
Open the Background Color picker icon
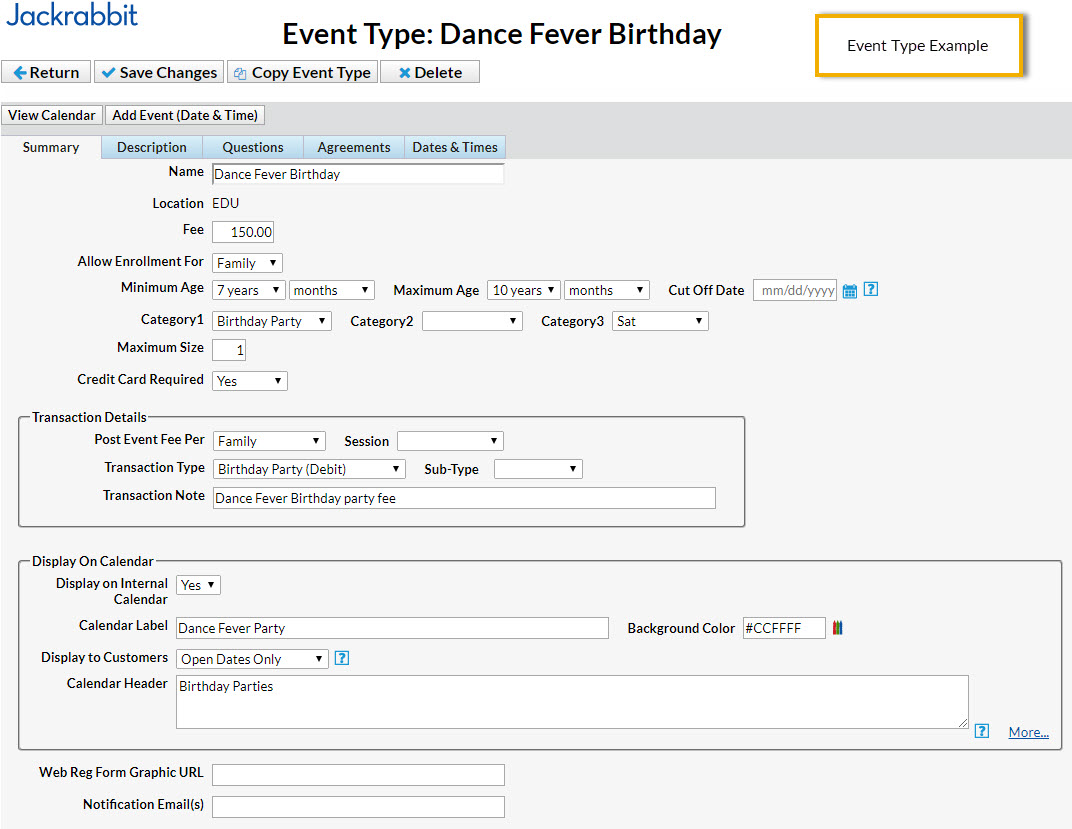click(x=838, y=627)
